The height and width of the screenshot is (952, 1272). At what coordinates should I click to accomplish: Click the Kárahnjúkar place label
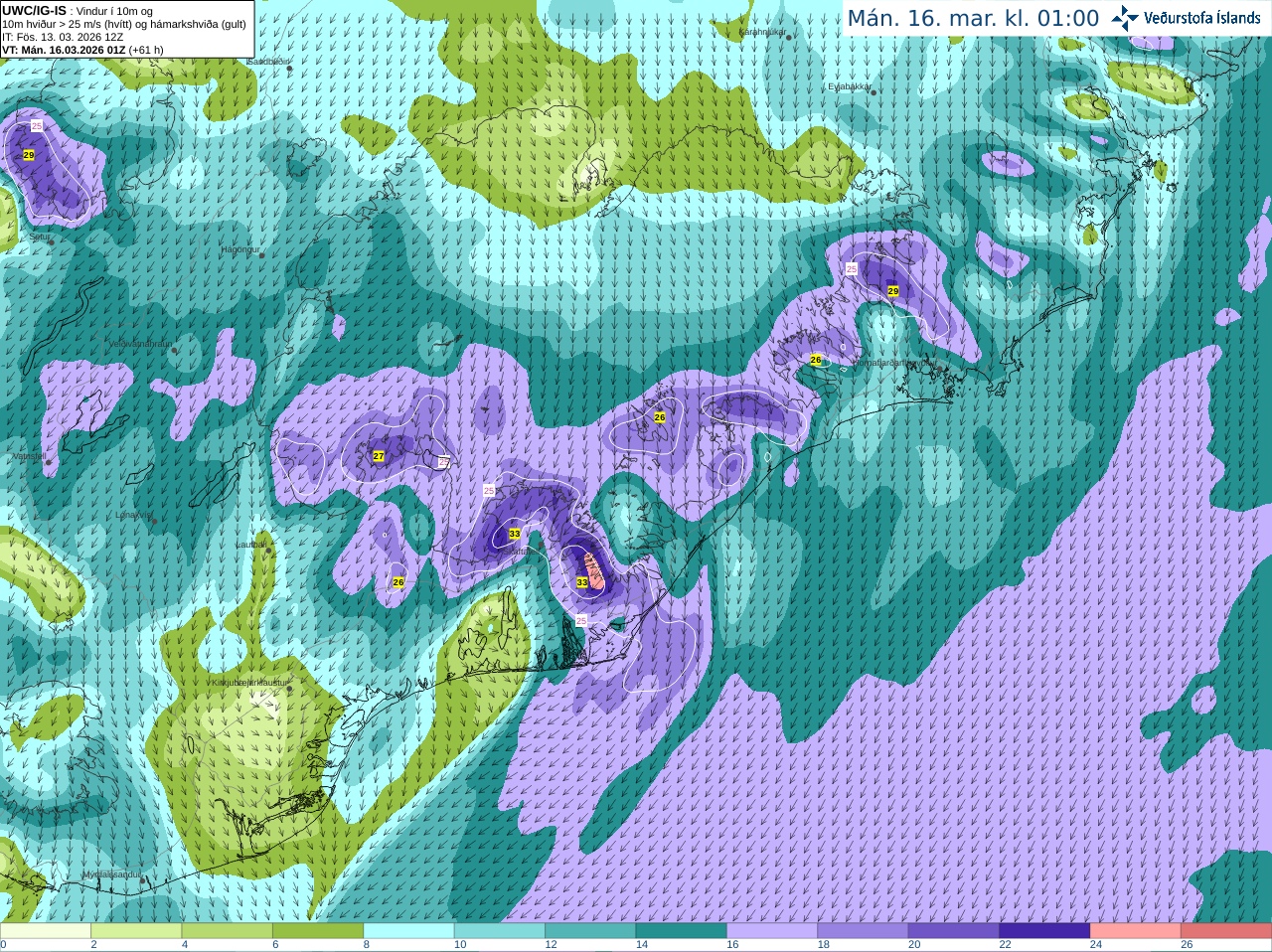(x=762, y=33)
